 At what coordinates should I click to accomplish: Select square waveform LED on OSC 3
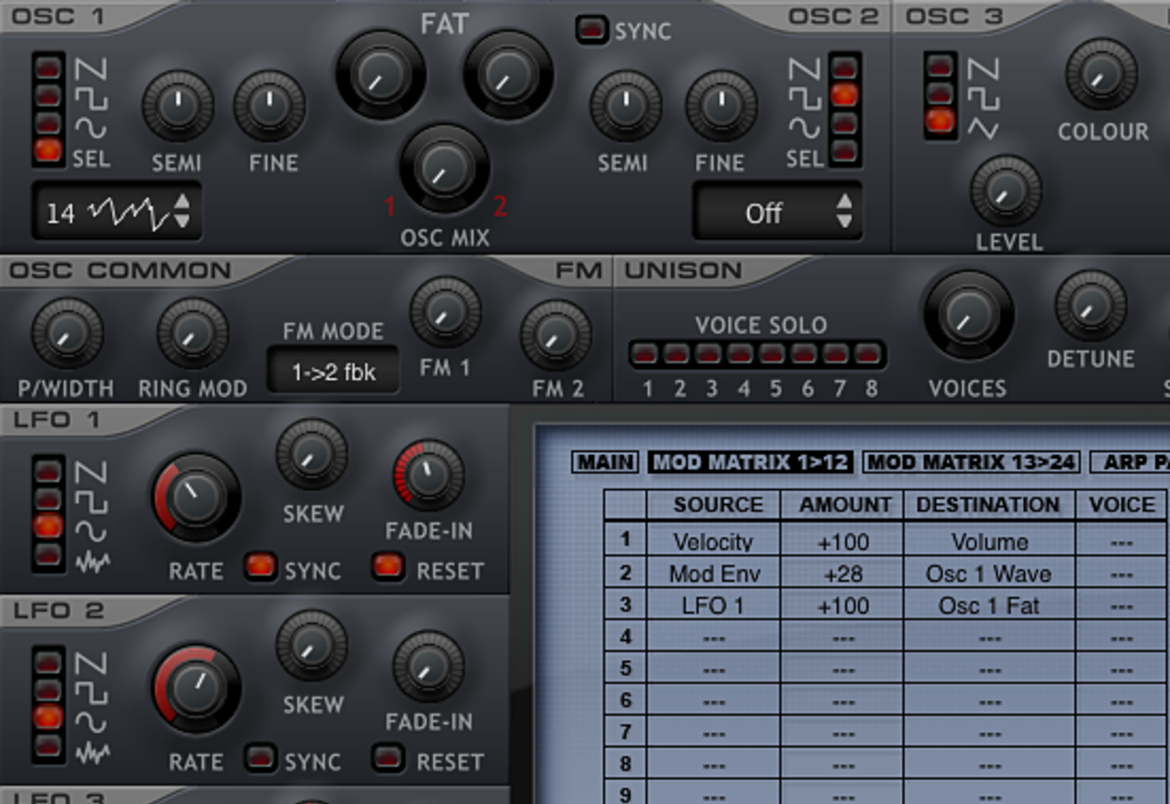click(x=940, y=94)
